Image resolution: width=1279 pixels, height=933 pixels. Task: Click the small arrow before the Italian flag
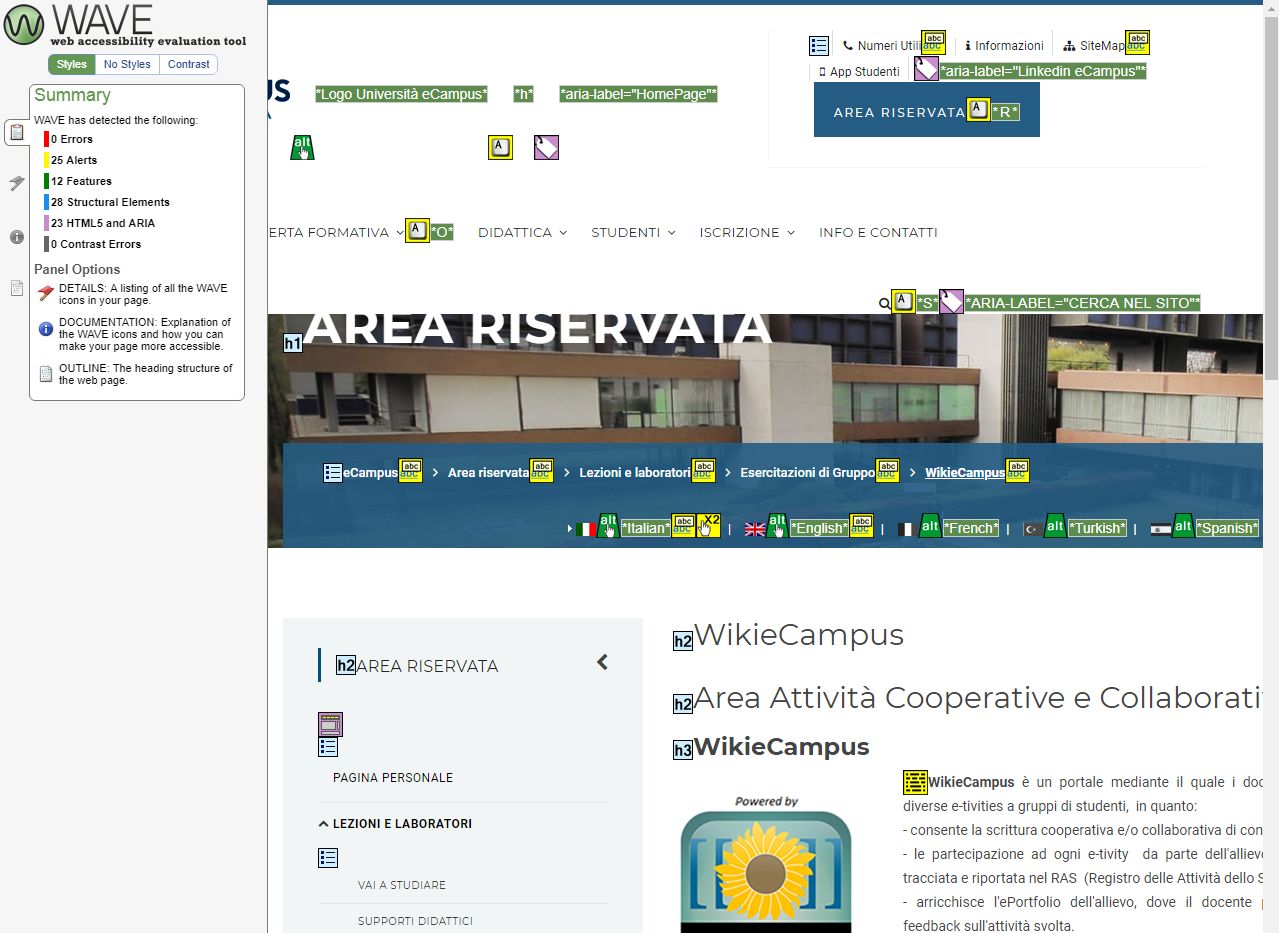coord(570,529)
